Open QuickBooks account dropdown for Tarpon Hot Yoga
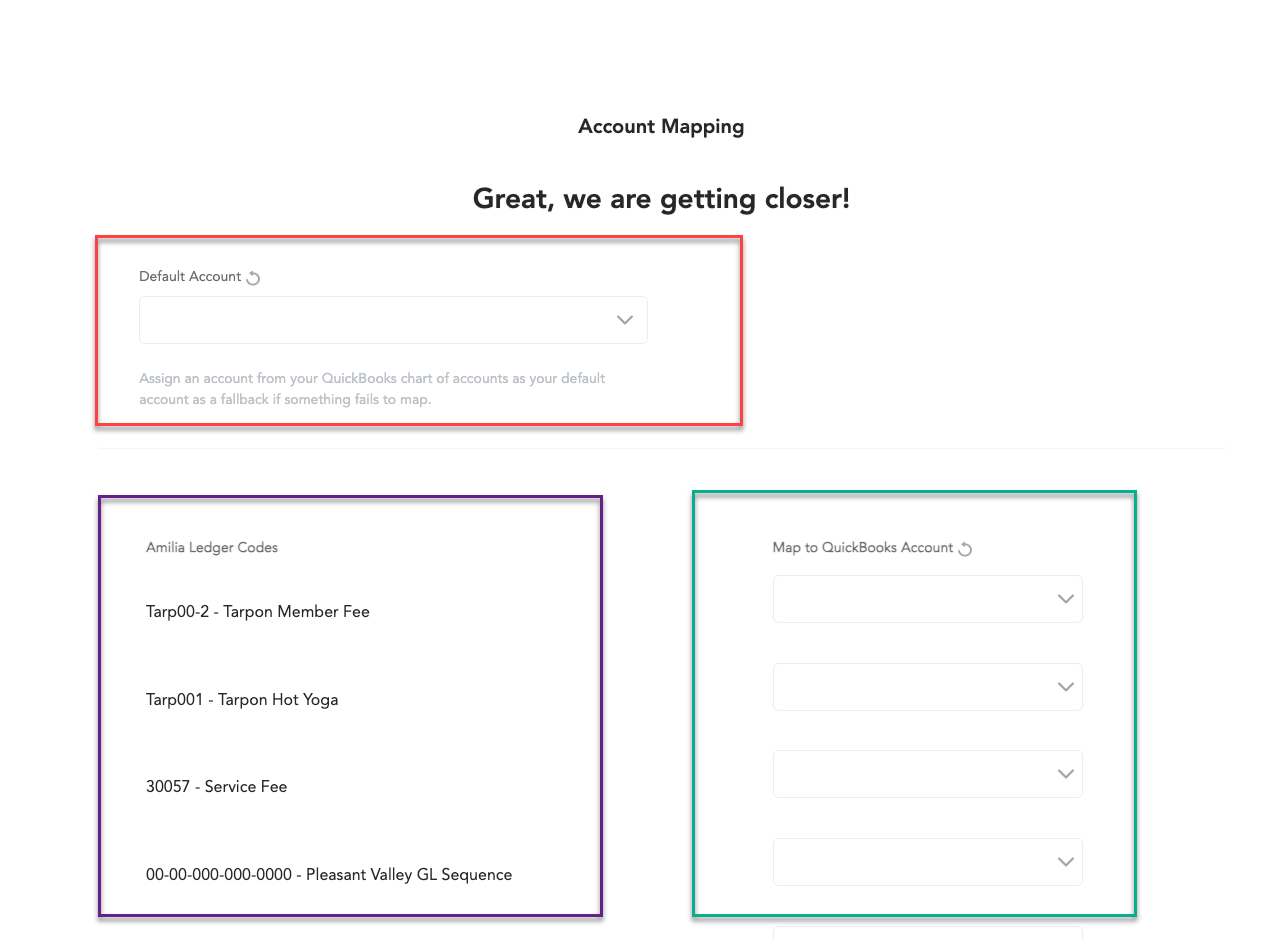 (927, 687)
